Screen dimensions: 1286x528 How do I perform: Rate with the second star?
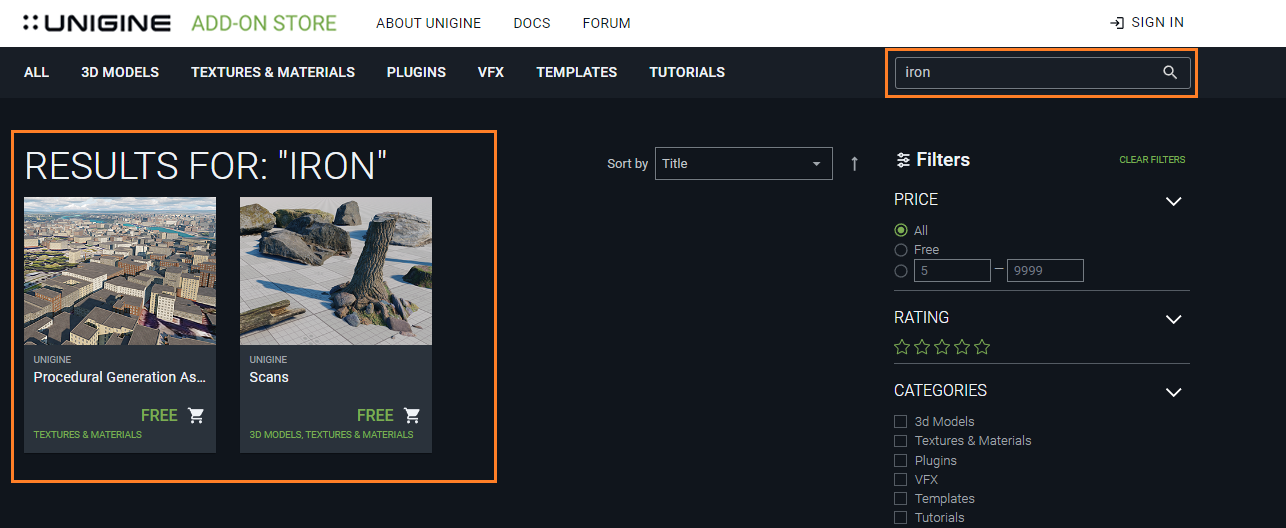coord(922,347)
